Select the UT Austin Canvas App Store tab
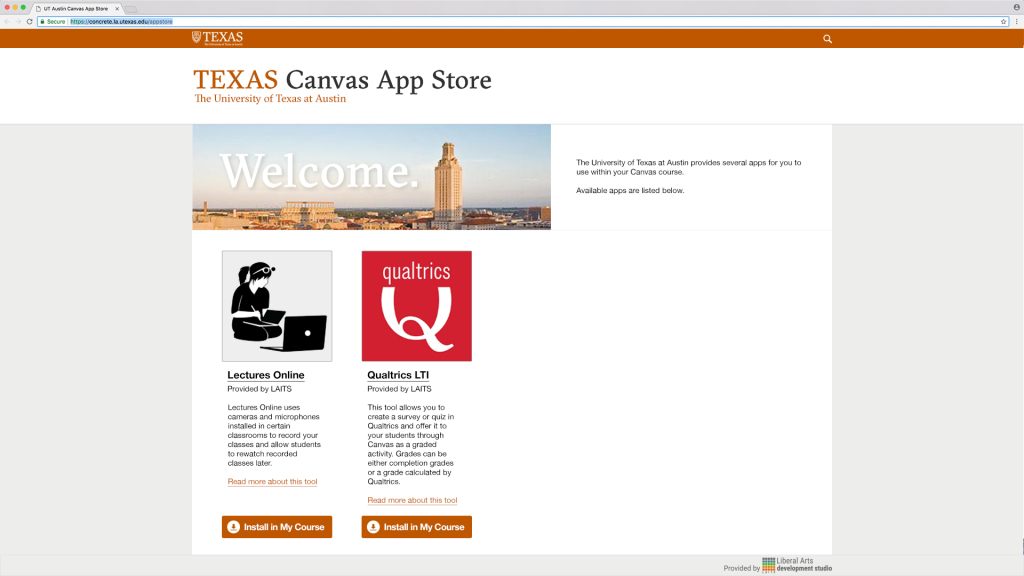The width and height of the screenshot is (1024, 576). (76, 8)
